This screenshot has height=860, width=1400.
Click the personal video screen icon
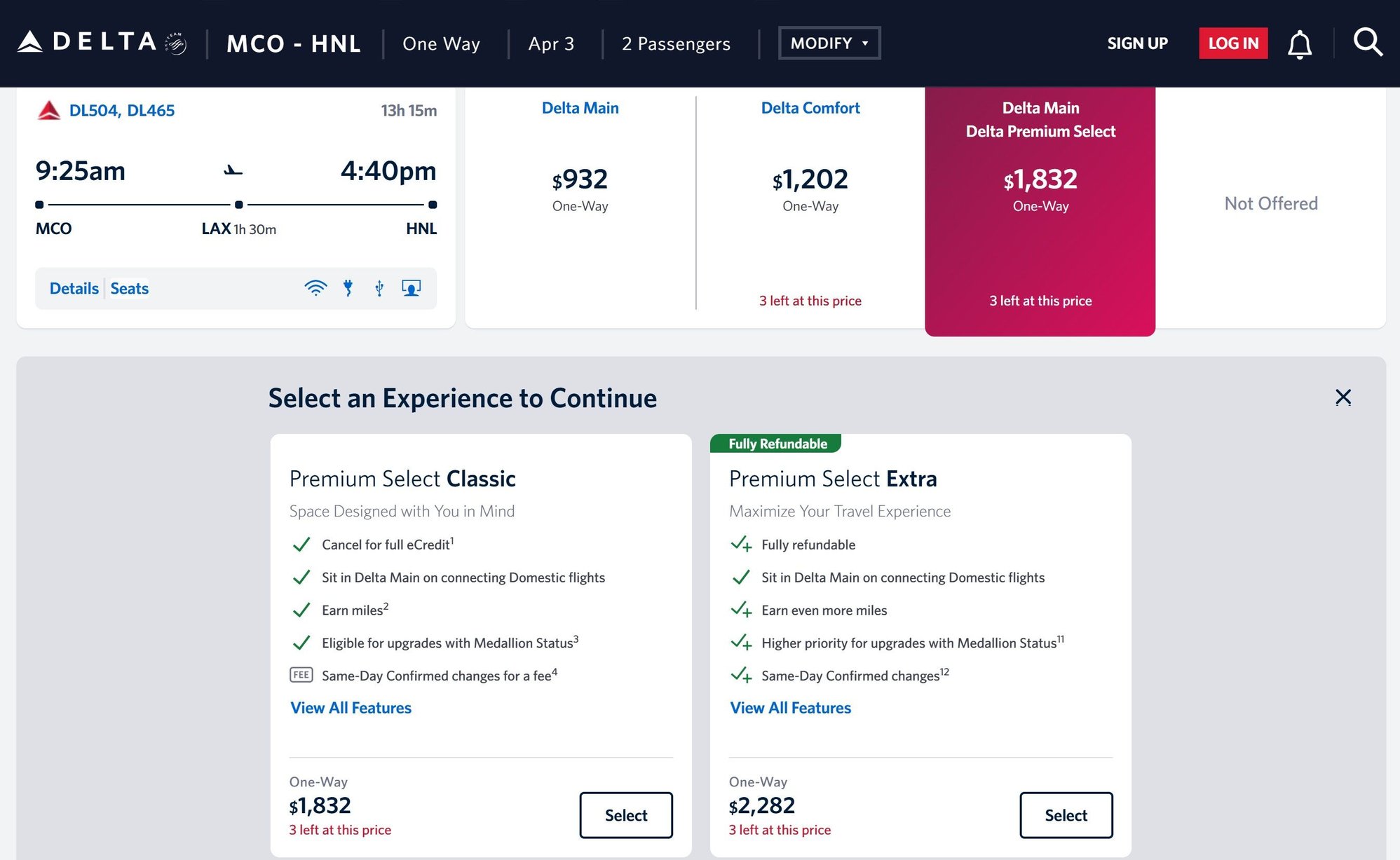(411, 288)
